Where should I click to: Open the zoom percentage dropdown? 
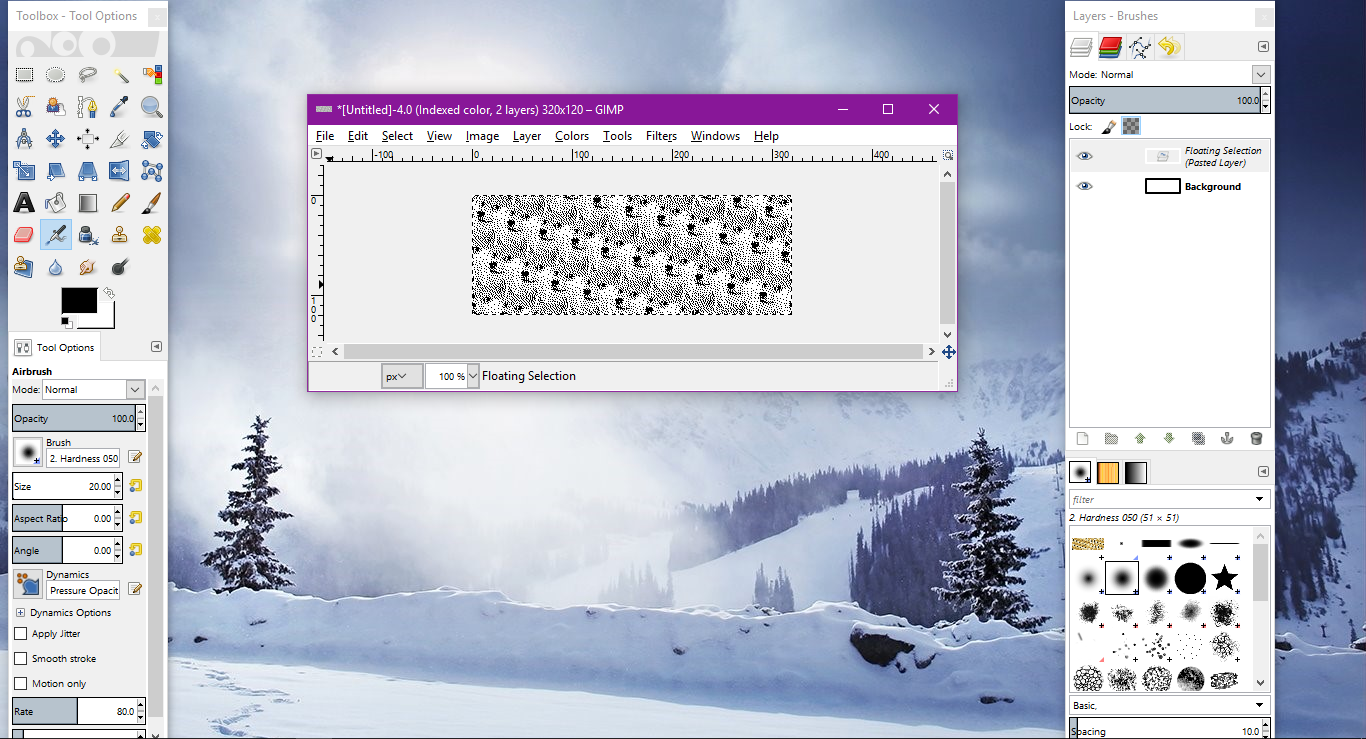click(473, 377)
